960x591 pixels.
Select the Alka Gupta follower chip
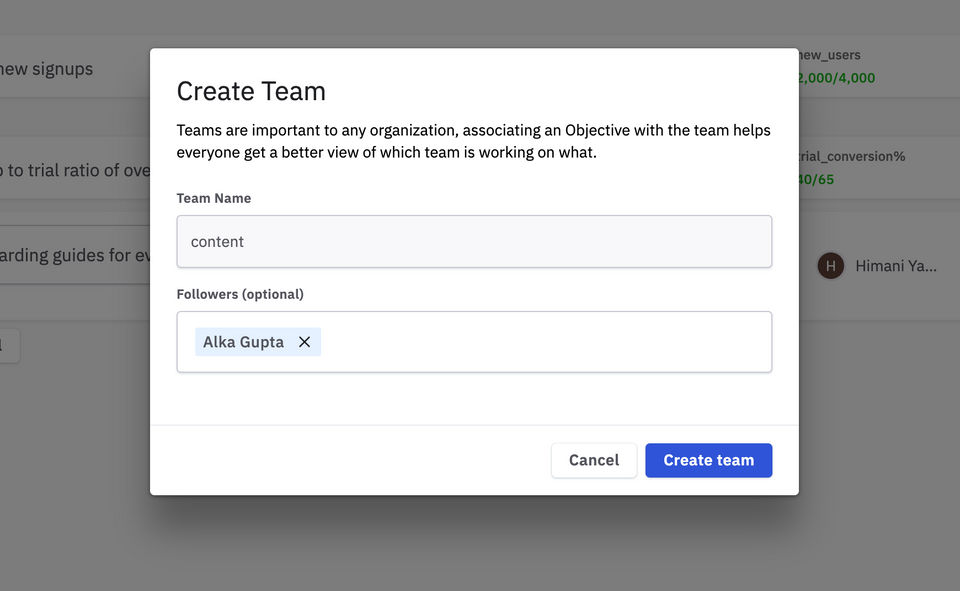tap(243, 342)
